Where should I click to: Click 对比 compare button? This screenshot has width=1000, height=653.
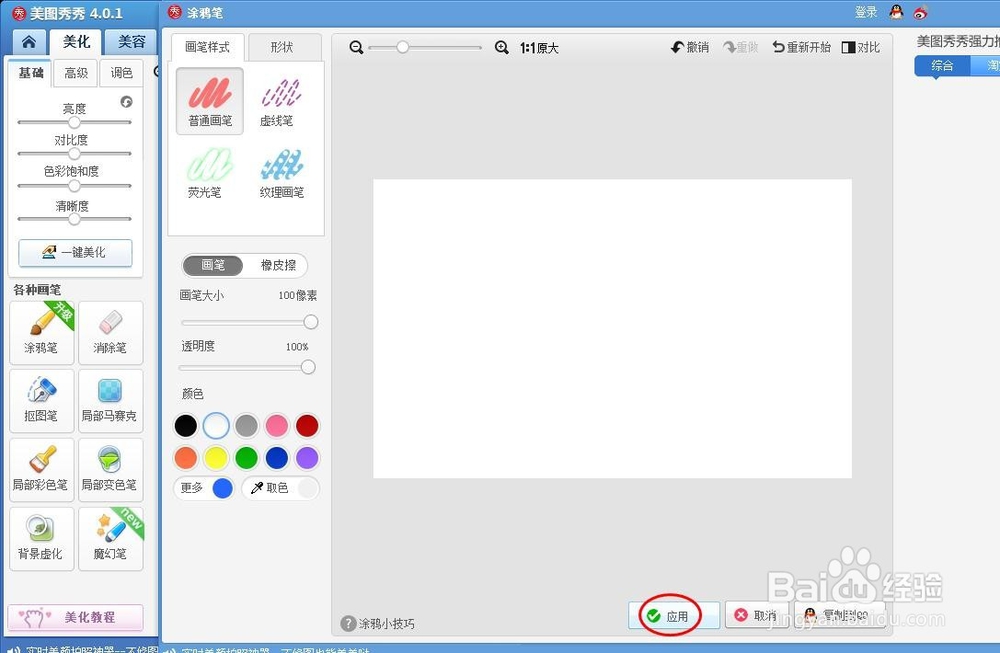[860, 47]
